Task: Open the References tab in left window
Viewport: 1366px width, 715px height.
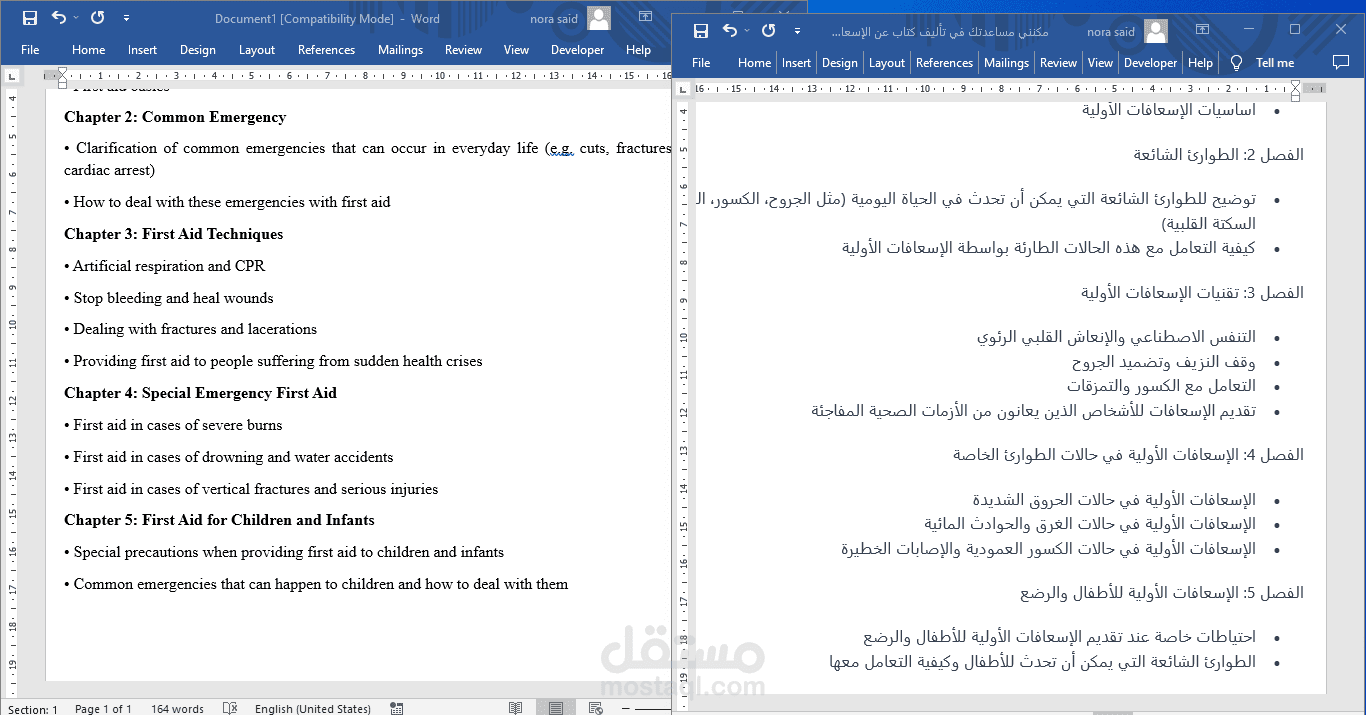Action: point(326,50)
